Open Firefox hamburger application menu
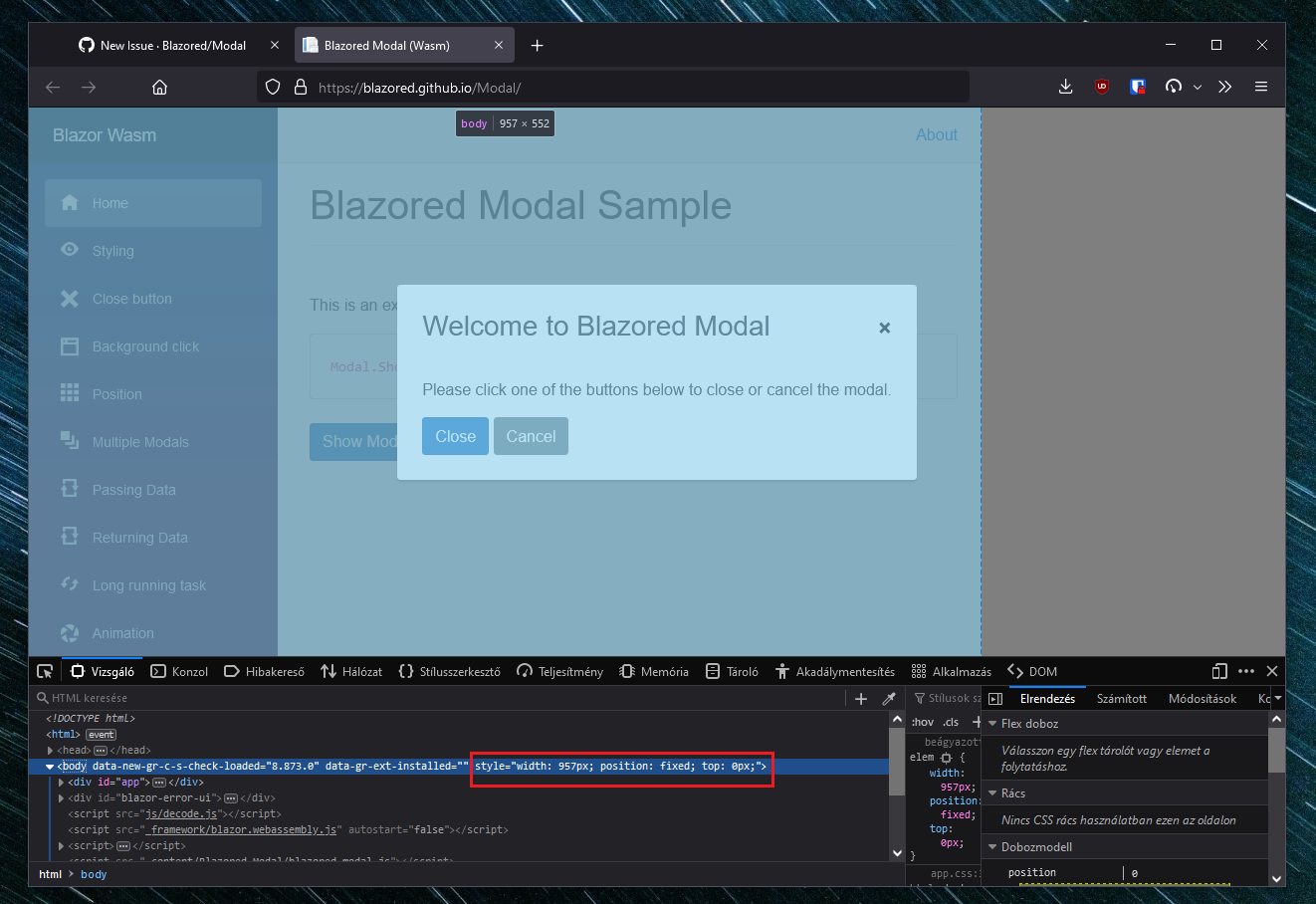The height and width of the screenshot is (904, 1316). point(1261,87)
